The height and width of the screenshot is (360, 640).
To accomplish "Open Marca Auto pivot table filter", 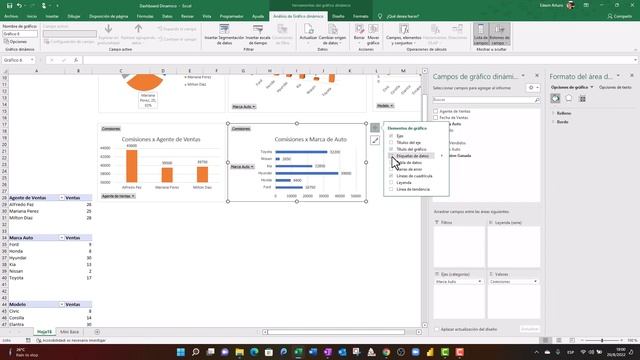I will click(x=62, y=238).
